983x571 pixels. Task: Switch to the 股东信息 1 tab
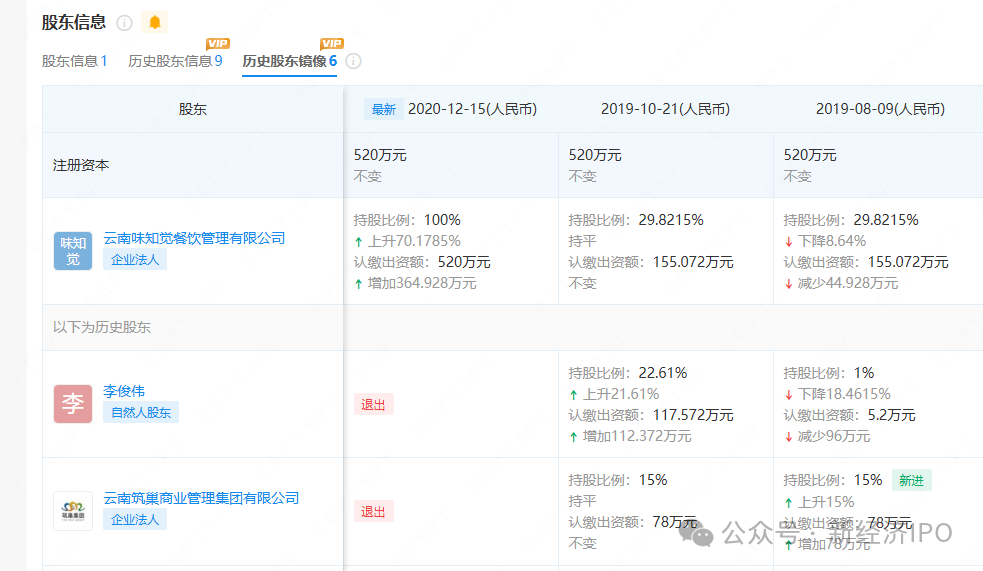coord(75,61)
